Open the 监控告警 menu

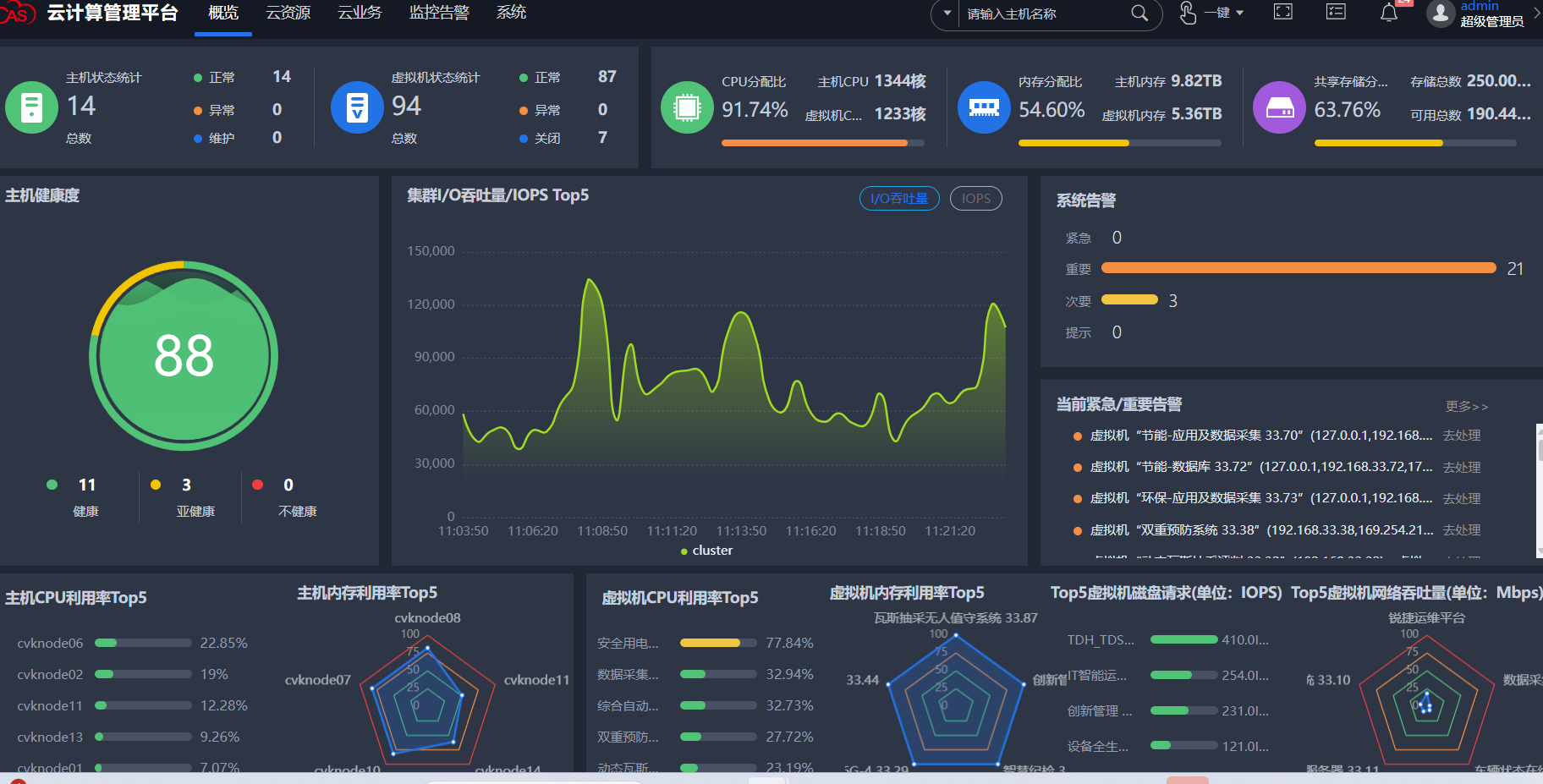pyautogui.click(x=439, y=13)
